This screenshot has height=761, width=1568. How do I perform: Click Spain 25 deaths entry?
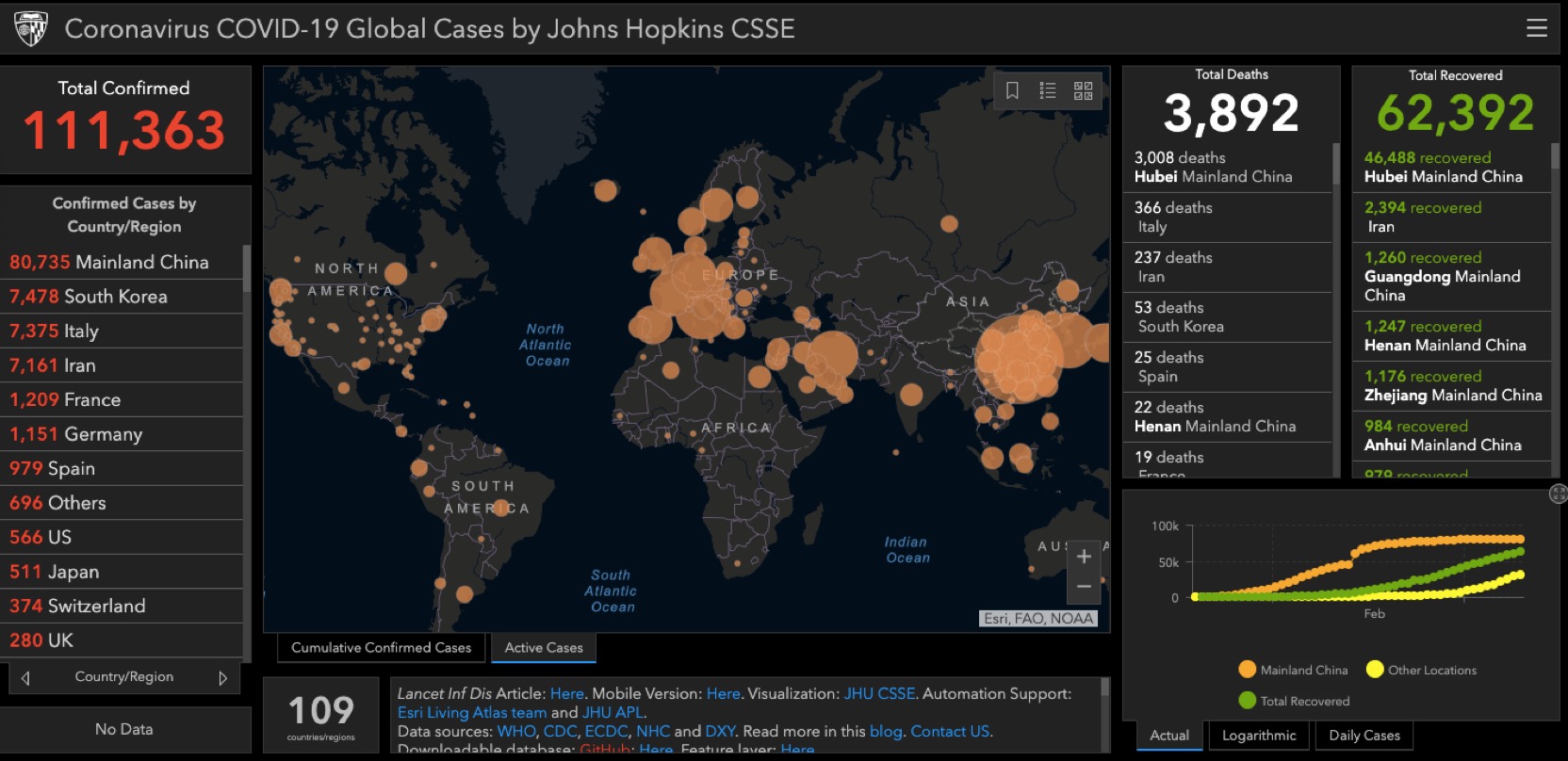coord(1228,367)
